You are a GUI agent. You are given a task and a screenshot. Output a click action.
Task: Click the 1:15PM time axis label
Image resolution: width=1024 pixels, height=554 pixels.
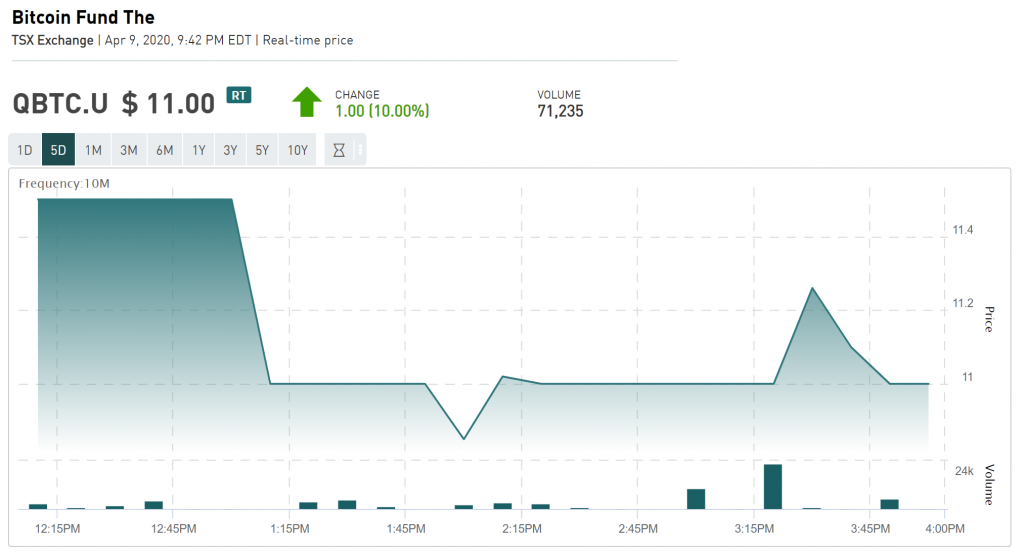click(290, 529)
